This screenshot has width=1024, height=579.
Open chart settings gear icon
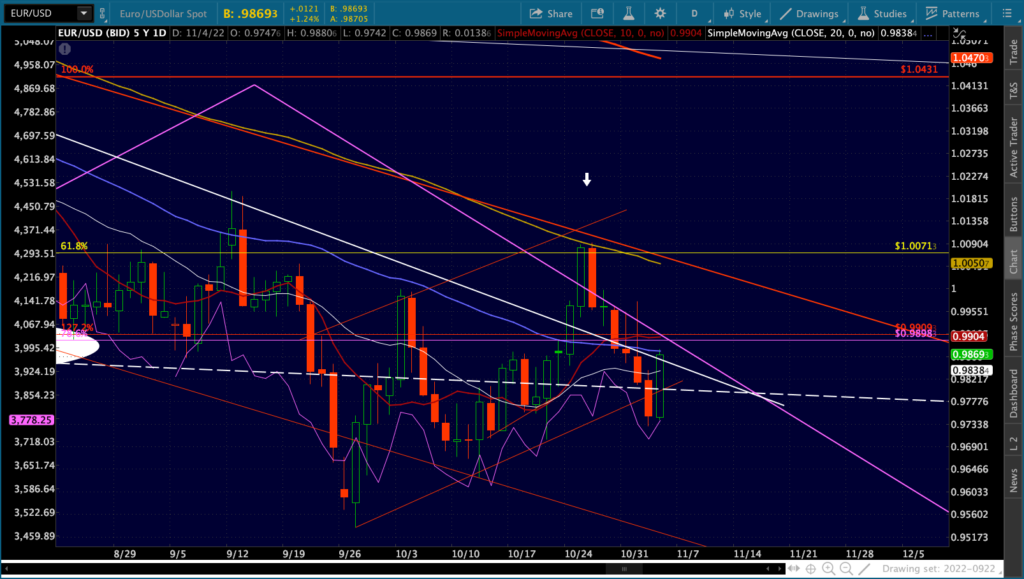click(x=660, y=14)
